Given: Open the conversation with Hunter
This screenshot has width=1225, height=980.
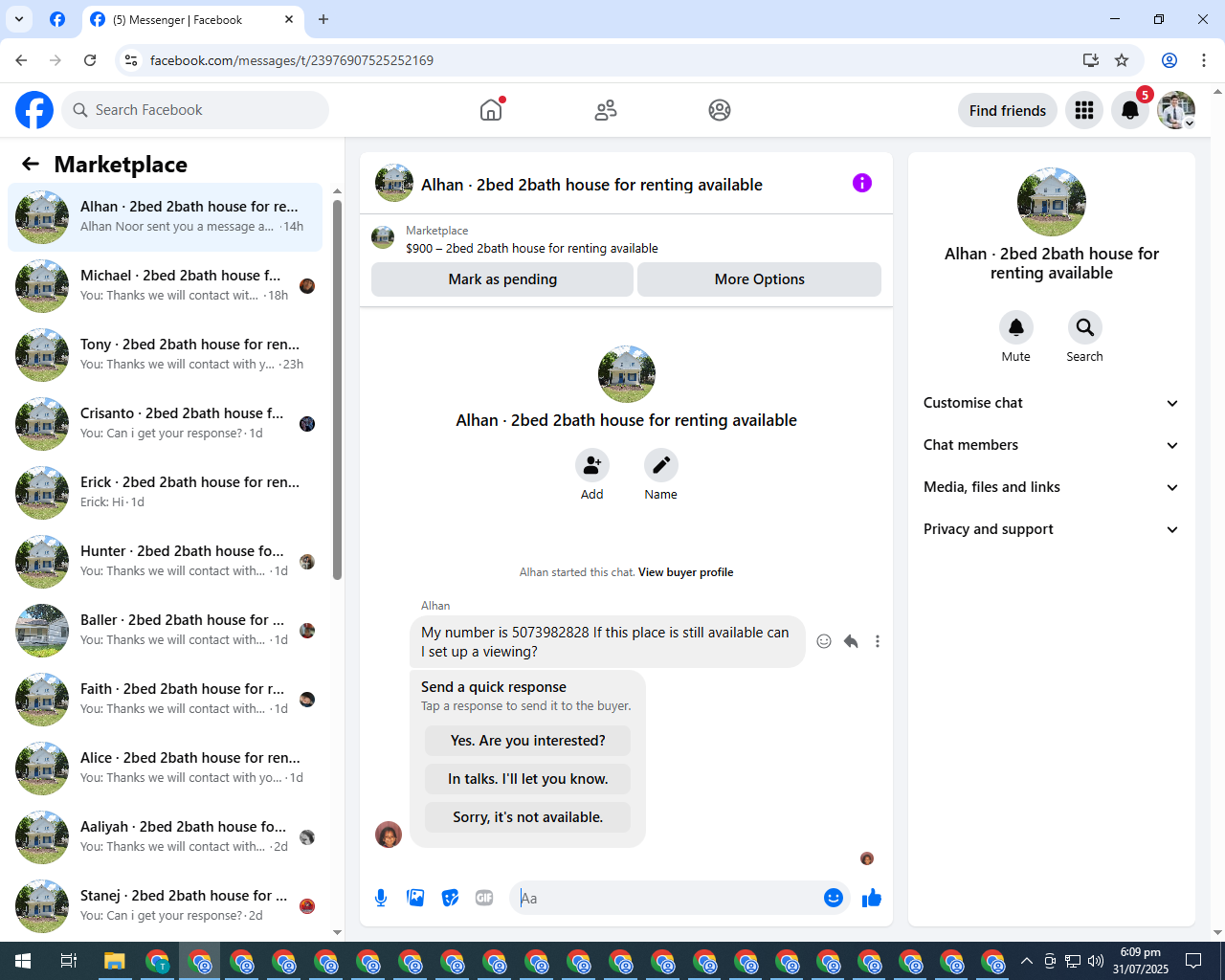Looking at the screenshot, I should pos(166,561).
